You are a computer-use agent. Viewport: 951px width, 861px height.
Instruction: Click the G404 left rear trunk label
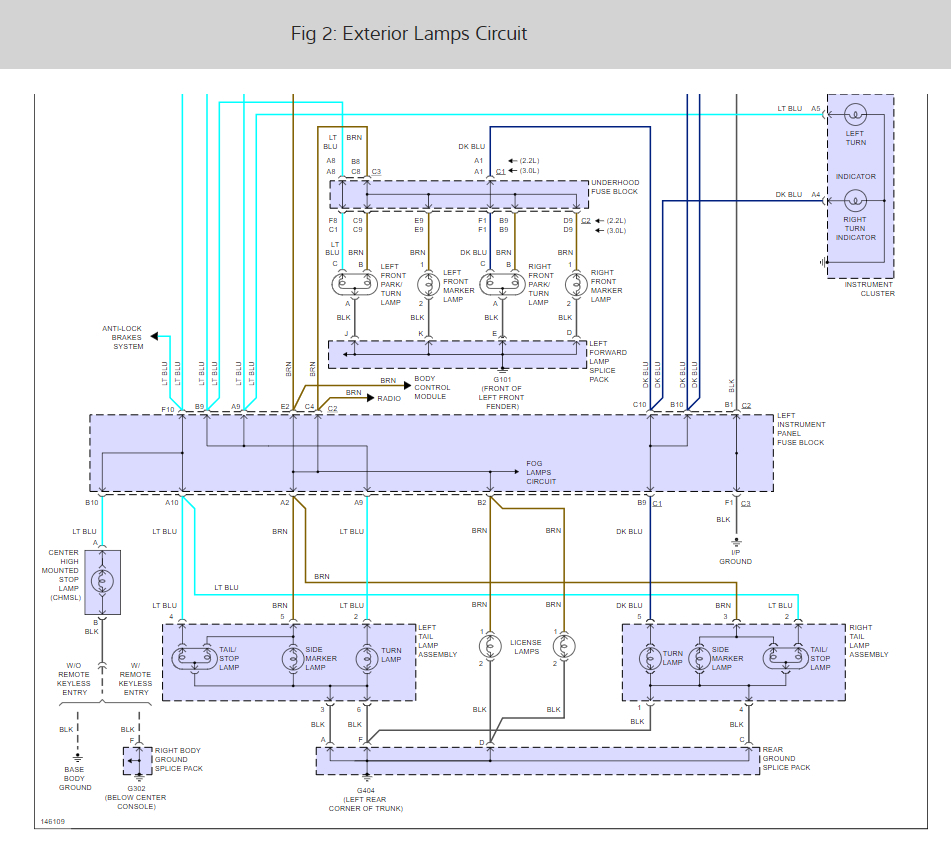click(x=366, y=799)
